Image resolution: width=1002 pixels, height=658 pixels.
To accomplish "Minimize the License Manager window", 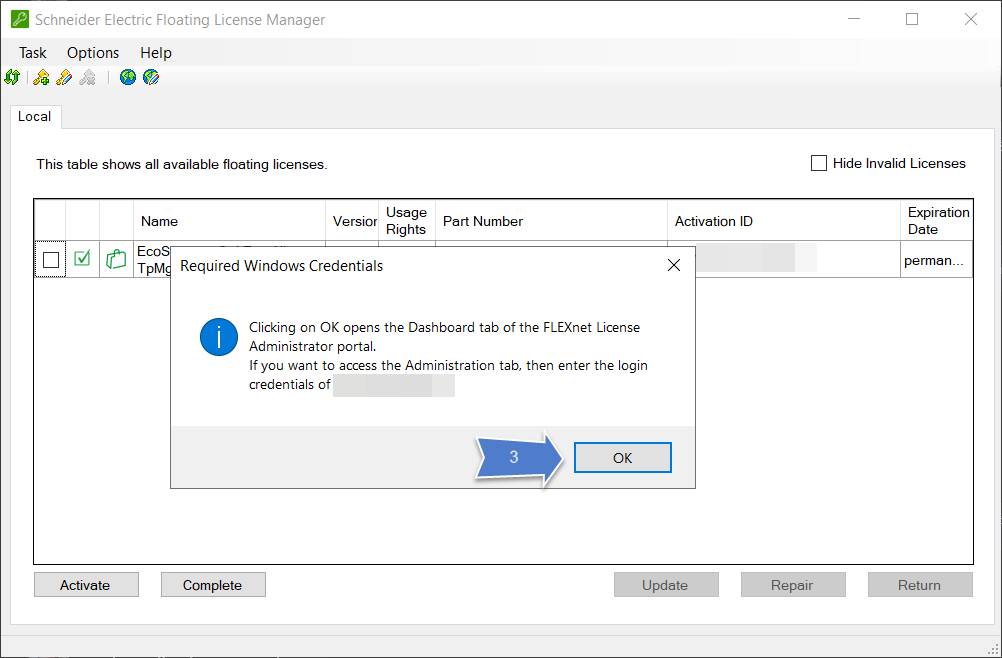I will point(854,19).
